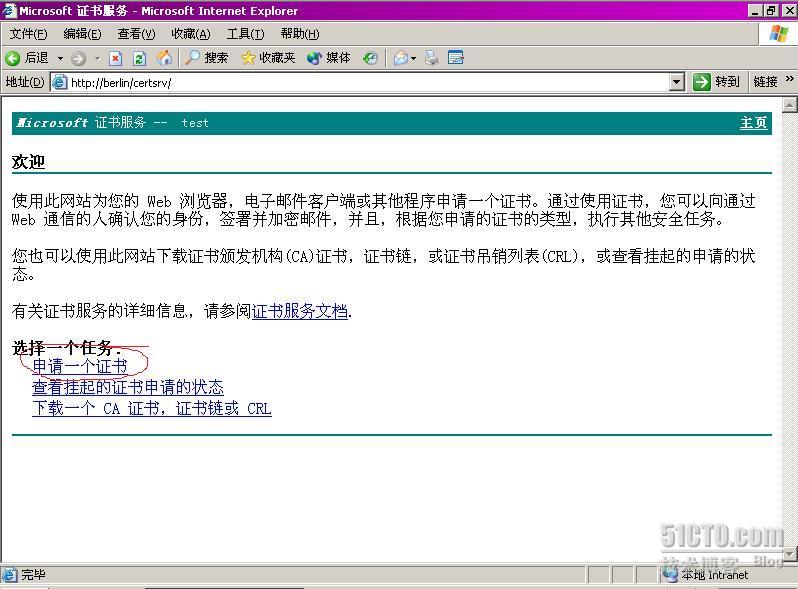Open the 工具(T) menu
Viewport: 798px width, 589px height.
coord(245,34)
